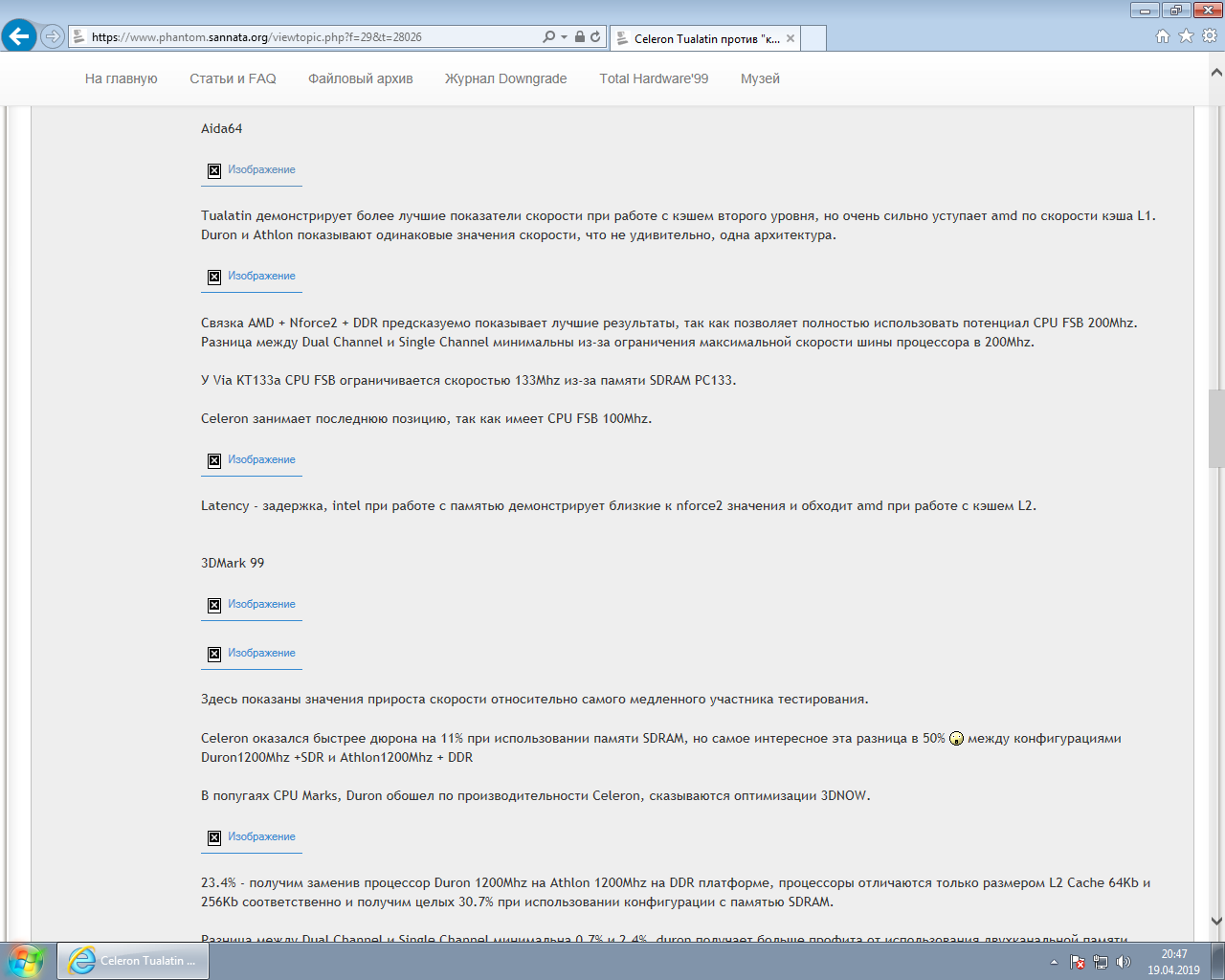
Task: Open the Favorites star panel
Action: point(1186,36)
